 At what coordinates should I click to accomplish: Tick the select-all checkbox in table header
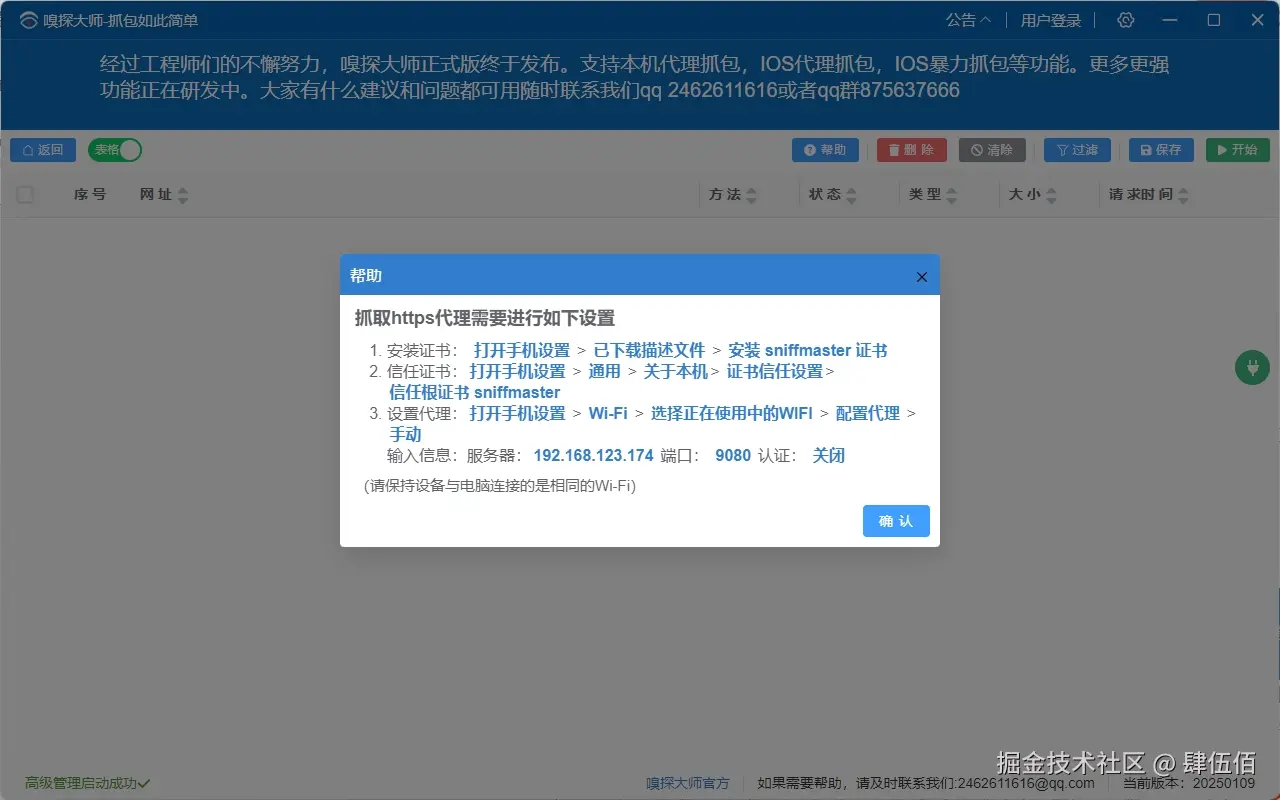(25, 195)
